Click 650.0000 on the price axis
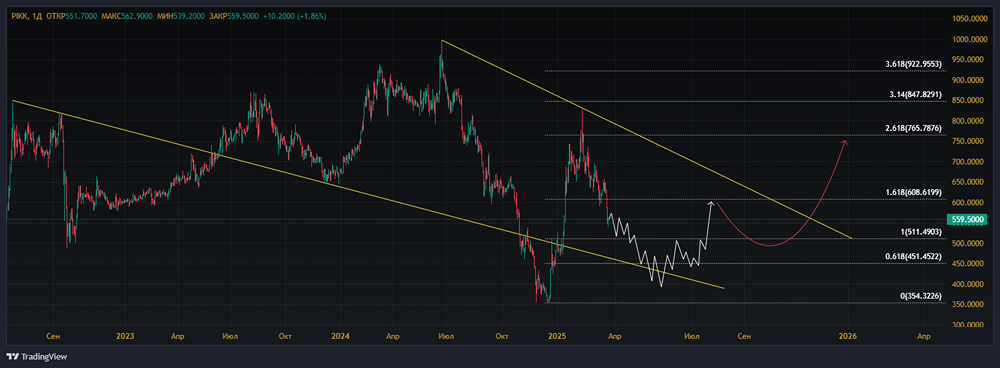 click(x=967, y=182)
